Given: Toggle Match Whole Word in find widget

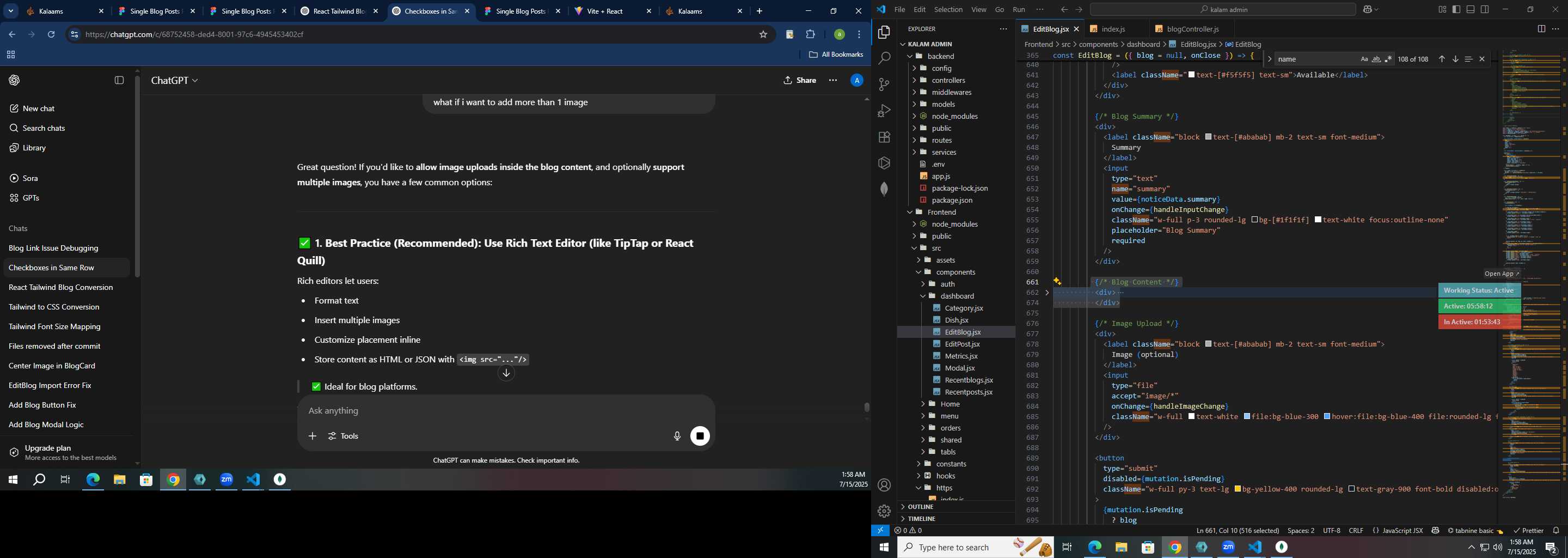Looking at the screenshot, I should [1376, 59].
